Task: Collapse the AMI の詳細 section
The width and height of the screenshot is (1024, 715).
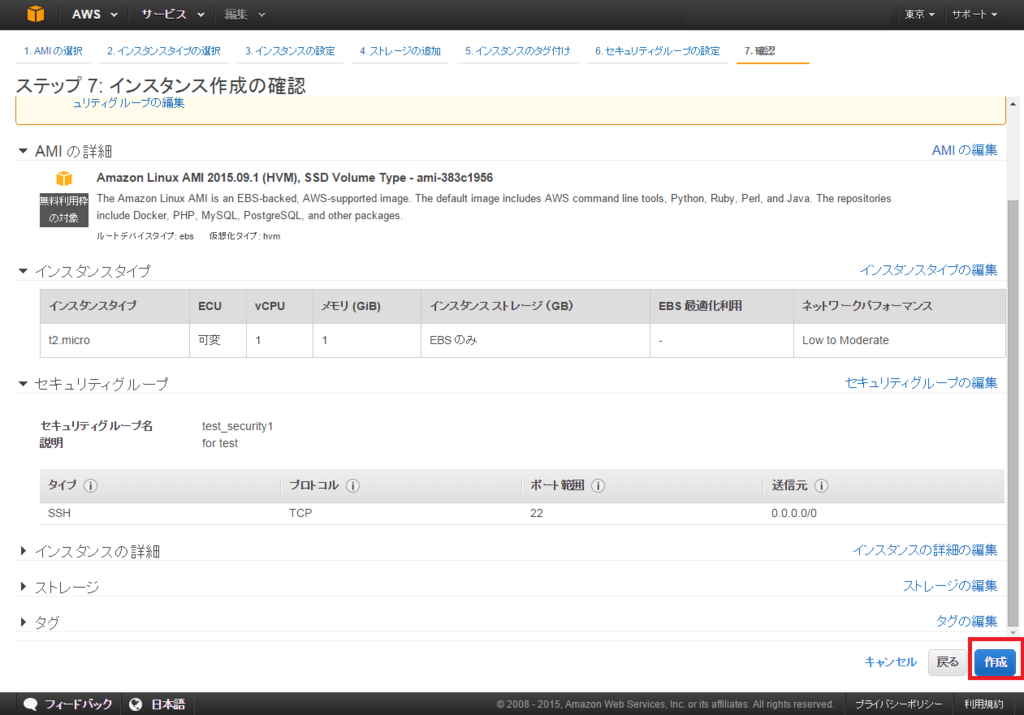Action: coord(23,151)
